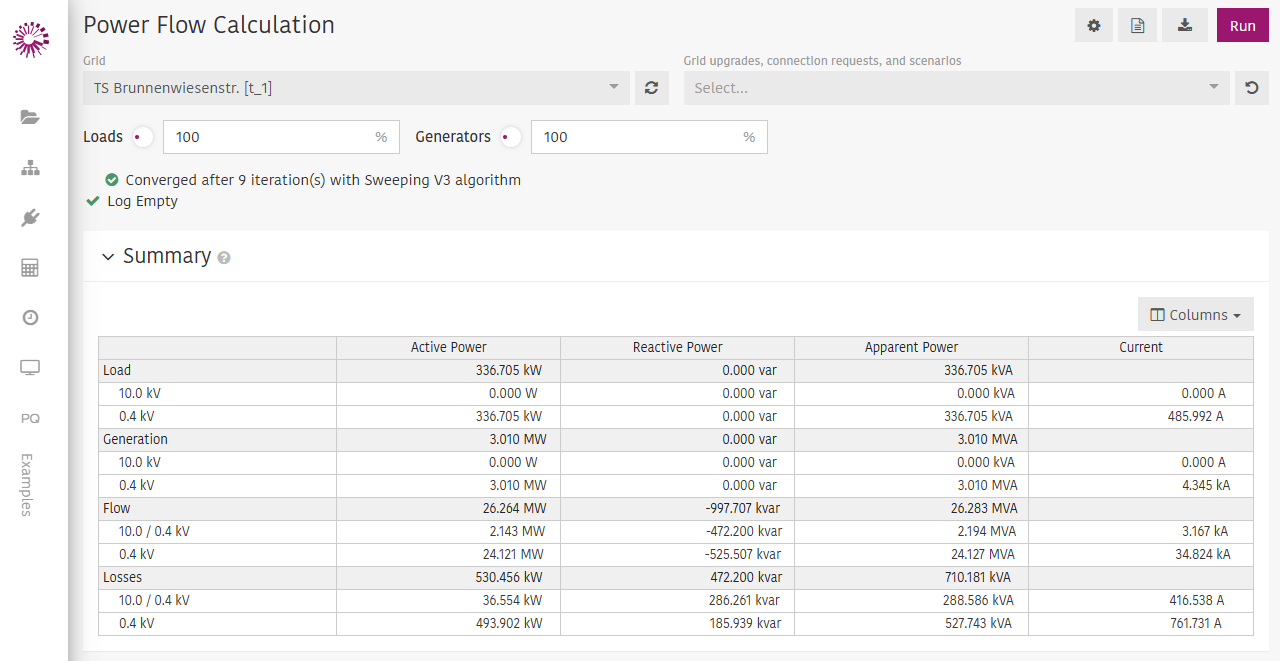
Task: Open the calculator icon in the sidebar
Action: pyautogui.click(x=30, y=267)
